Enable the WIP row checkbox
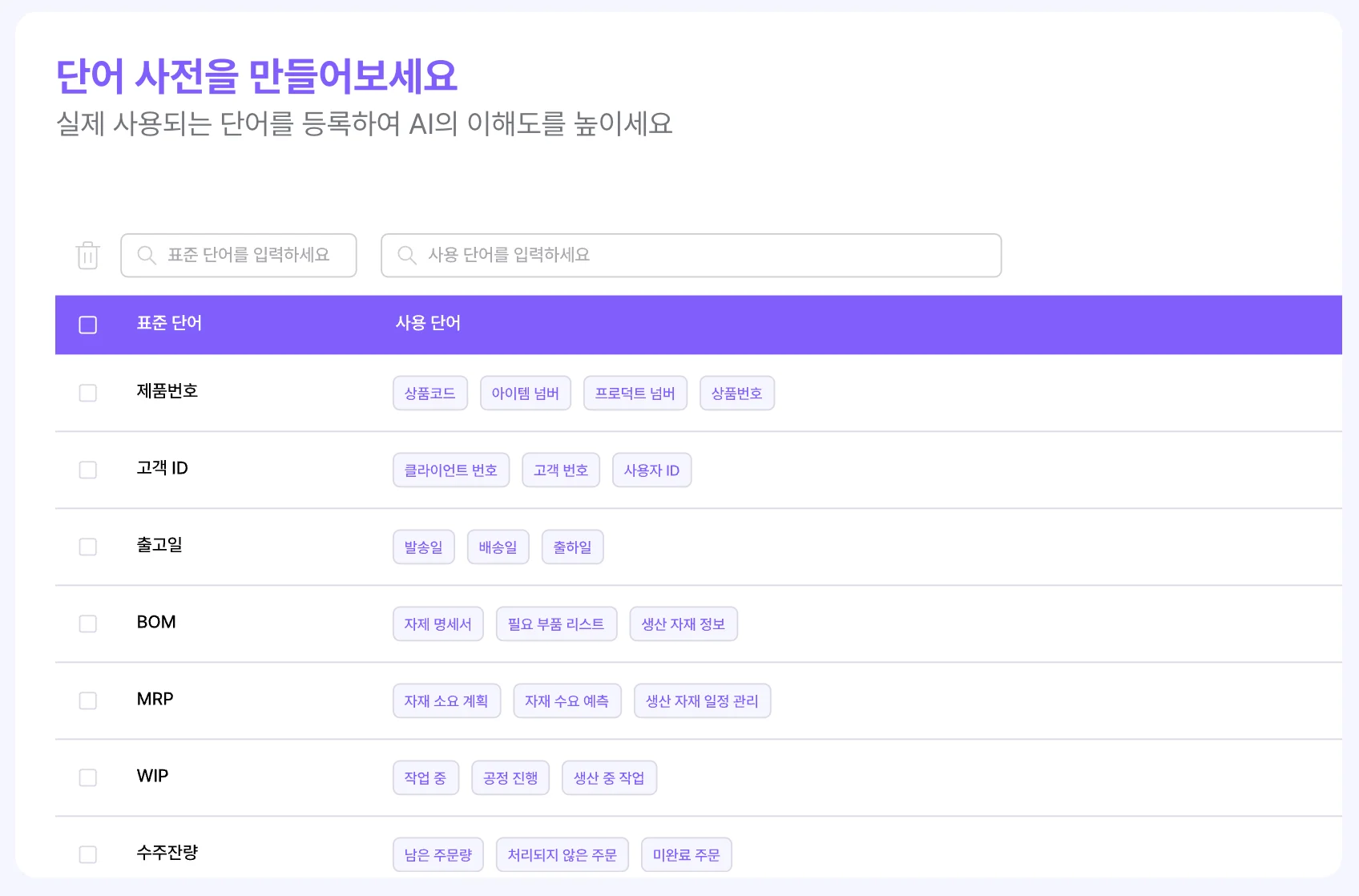This screenshot has width=1359, height=896. coord(88,777)
